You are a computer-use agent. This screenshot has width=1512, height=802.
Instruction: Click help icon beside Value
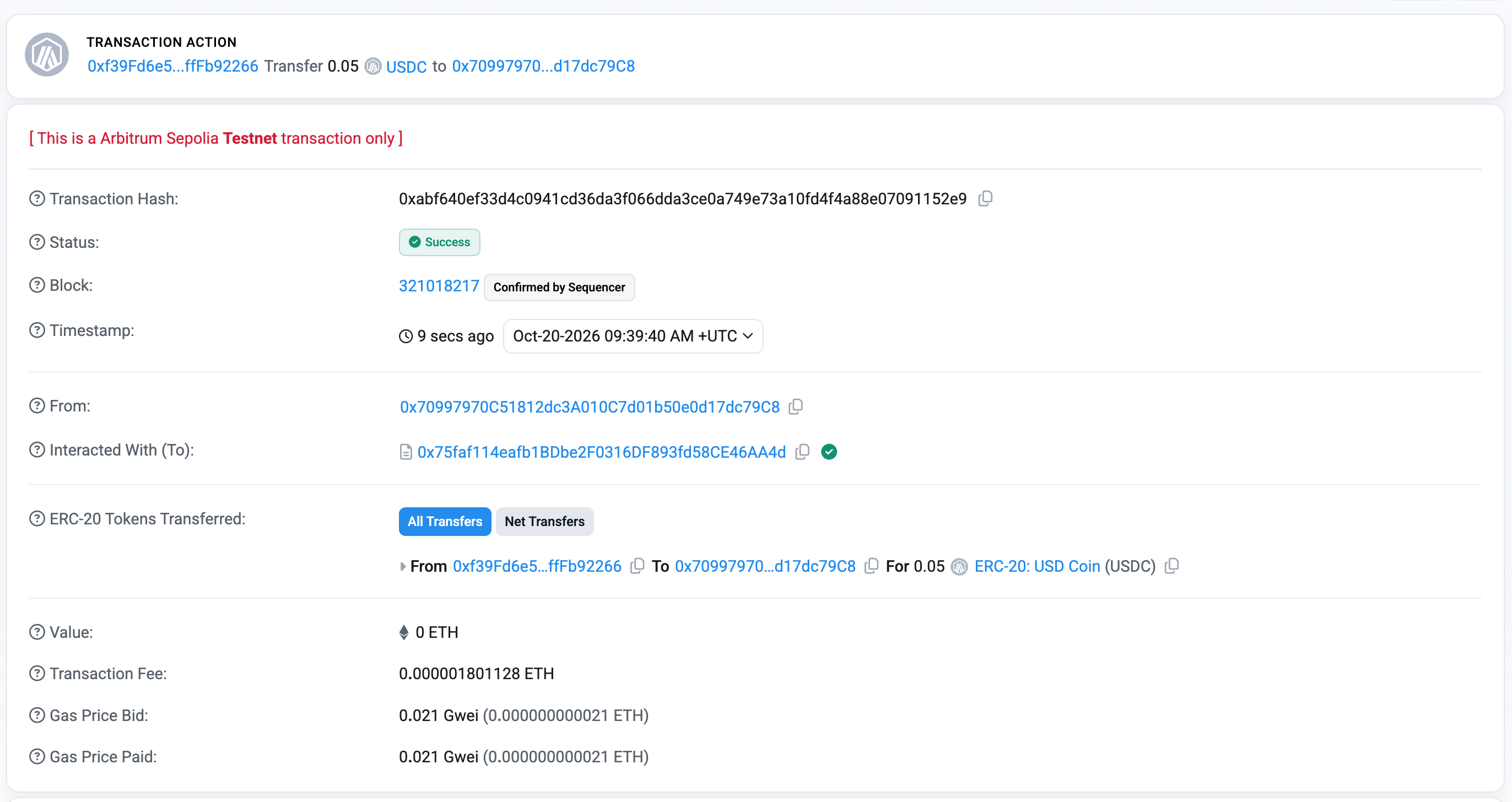click(37, 632)
